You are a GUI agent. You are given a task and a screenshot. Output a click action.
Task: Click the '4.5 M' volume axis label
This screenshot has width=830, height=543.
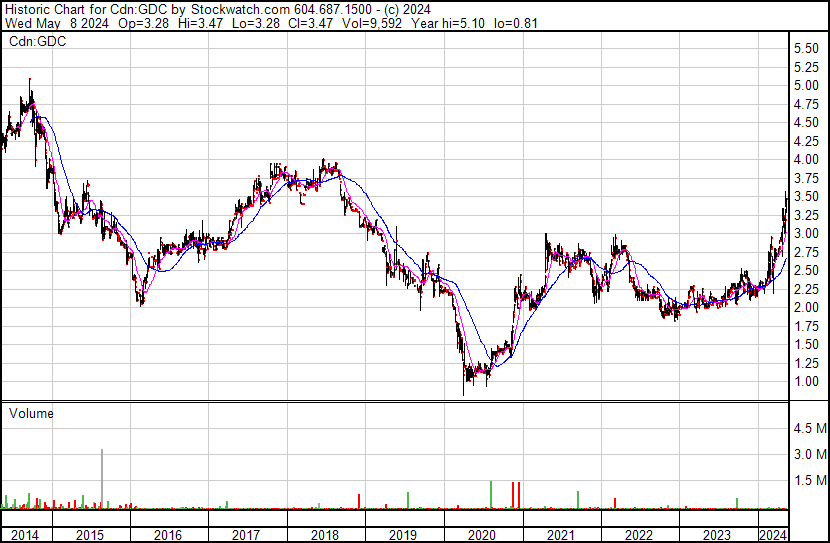pyautogui.click(x=810, y=428)
